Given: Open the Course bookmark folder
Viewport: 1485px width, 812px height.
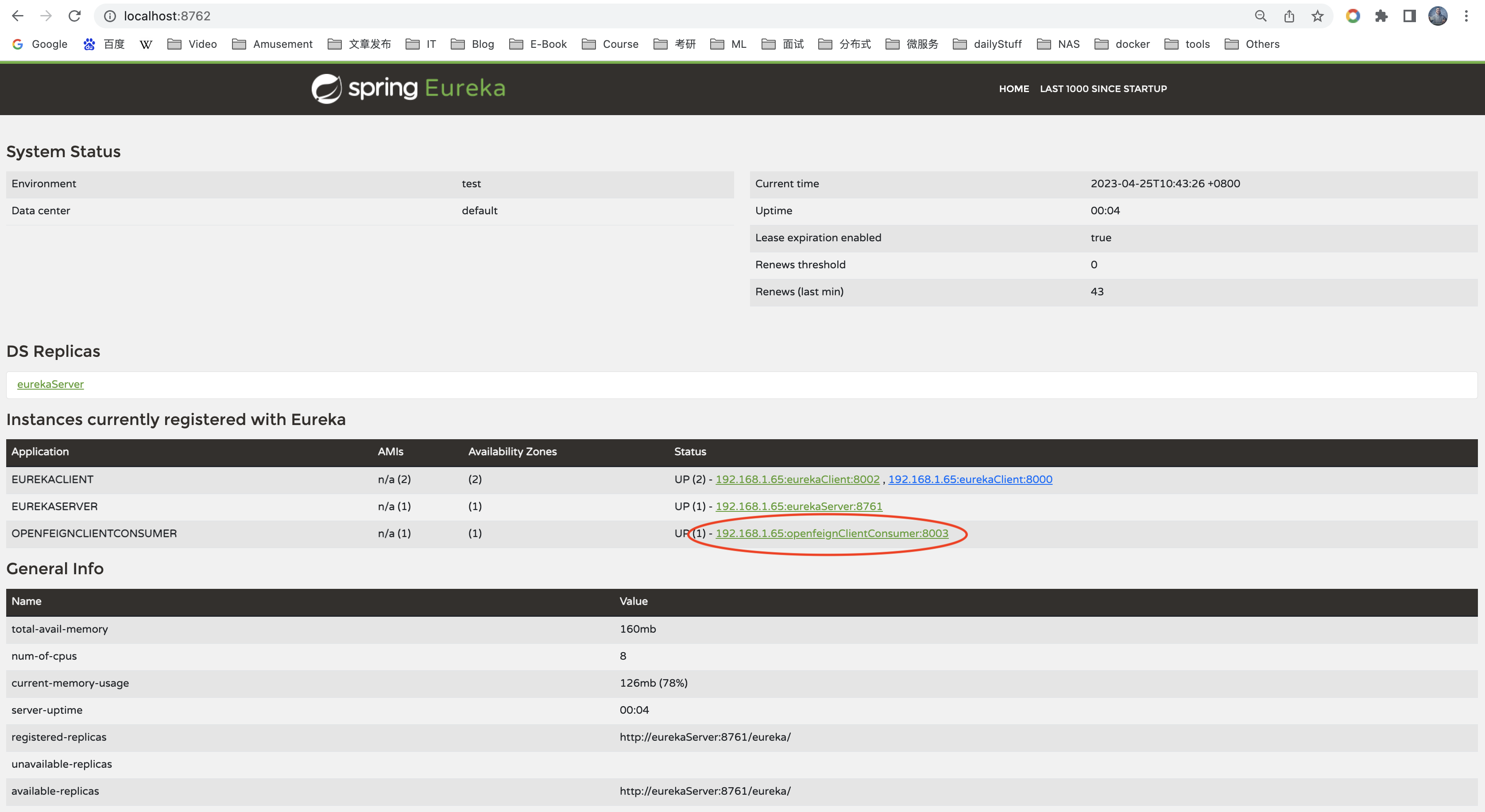Looking at the screenshot, I should coord(610,44).
